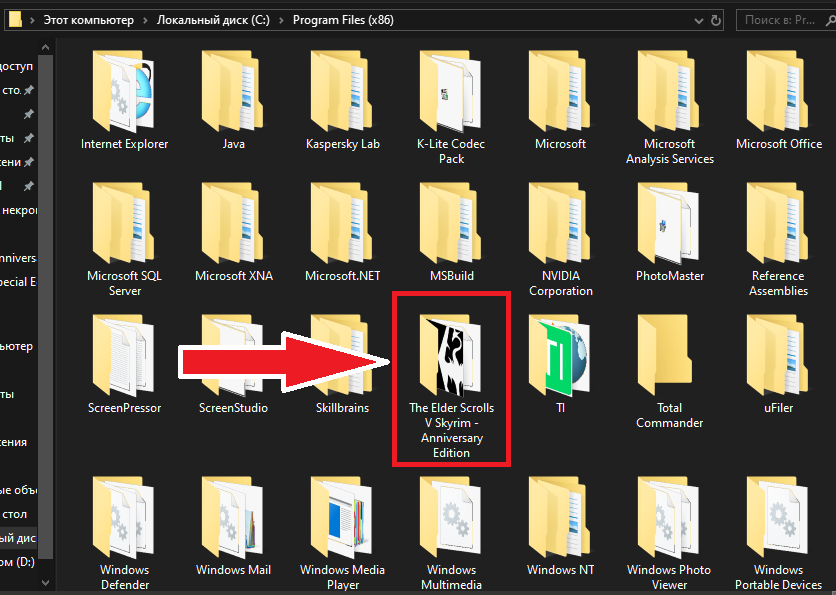The height and width of the screenshot is (595, 836).
Task: Select the Total Commander folder
Action: (x=670, y=372)
